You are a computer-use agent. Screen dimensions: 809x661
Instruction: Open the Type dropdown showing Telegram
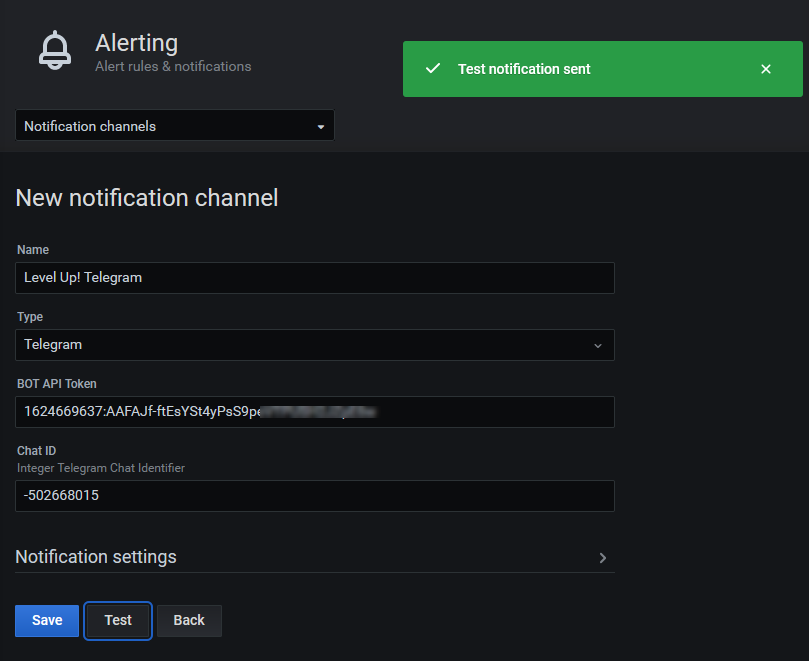(x=314, y=345)
